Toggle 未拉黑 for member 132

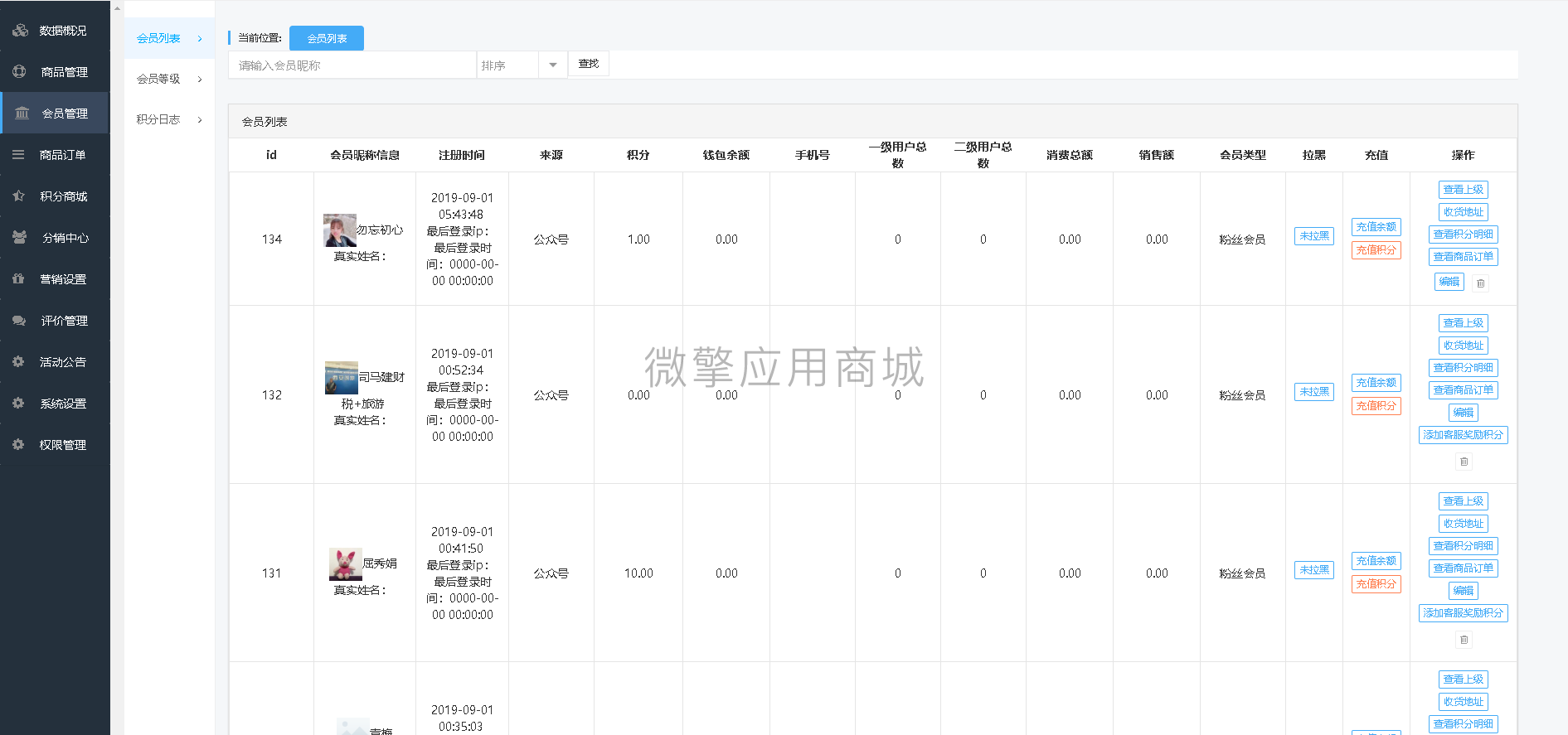[1314, 392]
